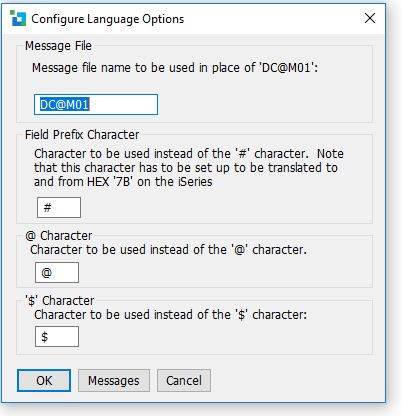Click the text about replacing the '#' character

coord(189,154)
